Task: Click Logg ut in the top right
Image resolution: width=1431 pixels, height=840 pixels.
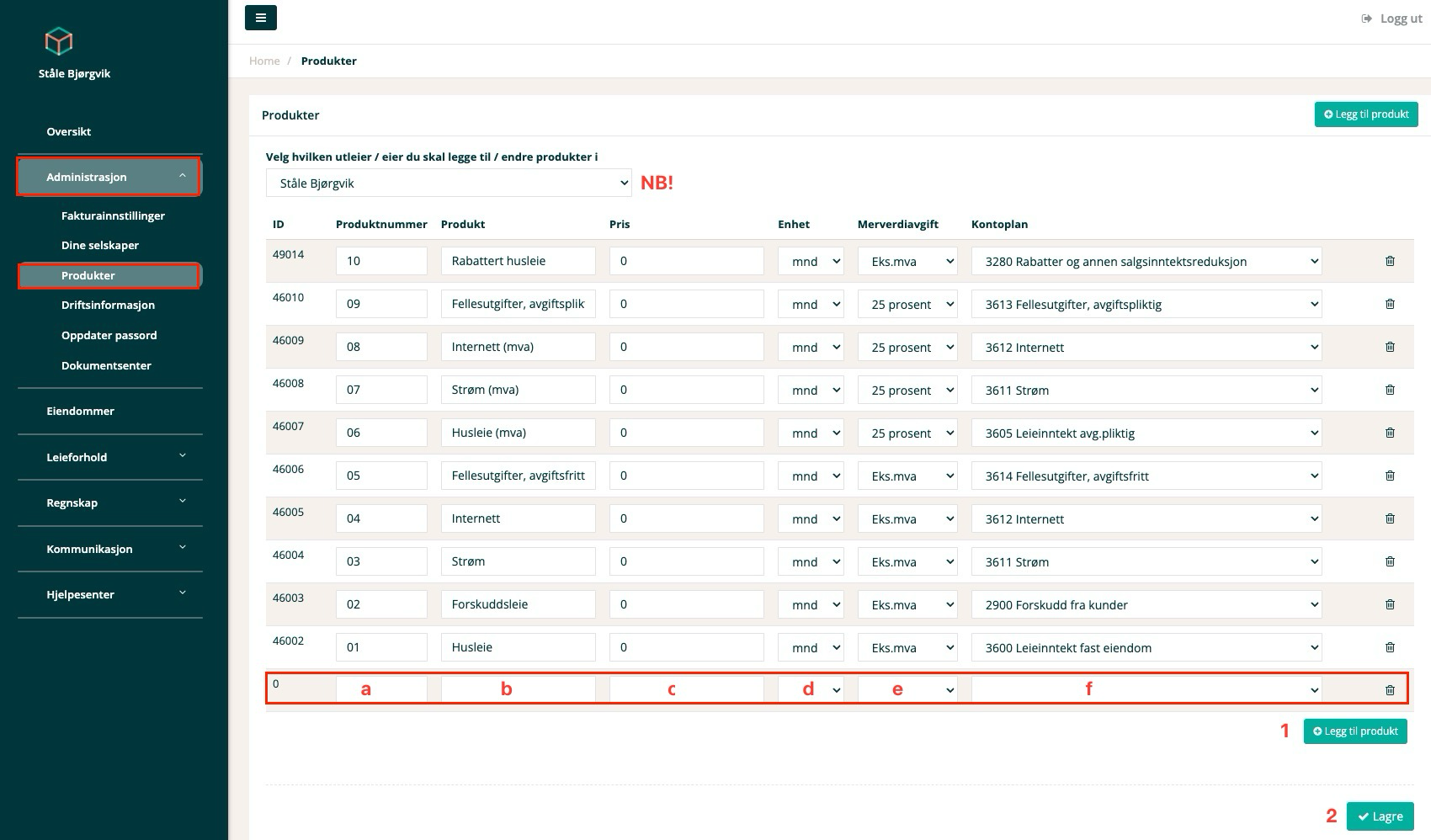Action: tap(1391, 19)
